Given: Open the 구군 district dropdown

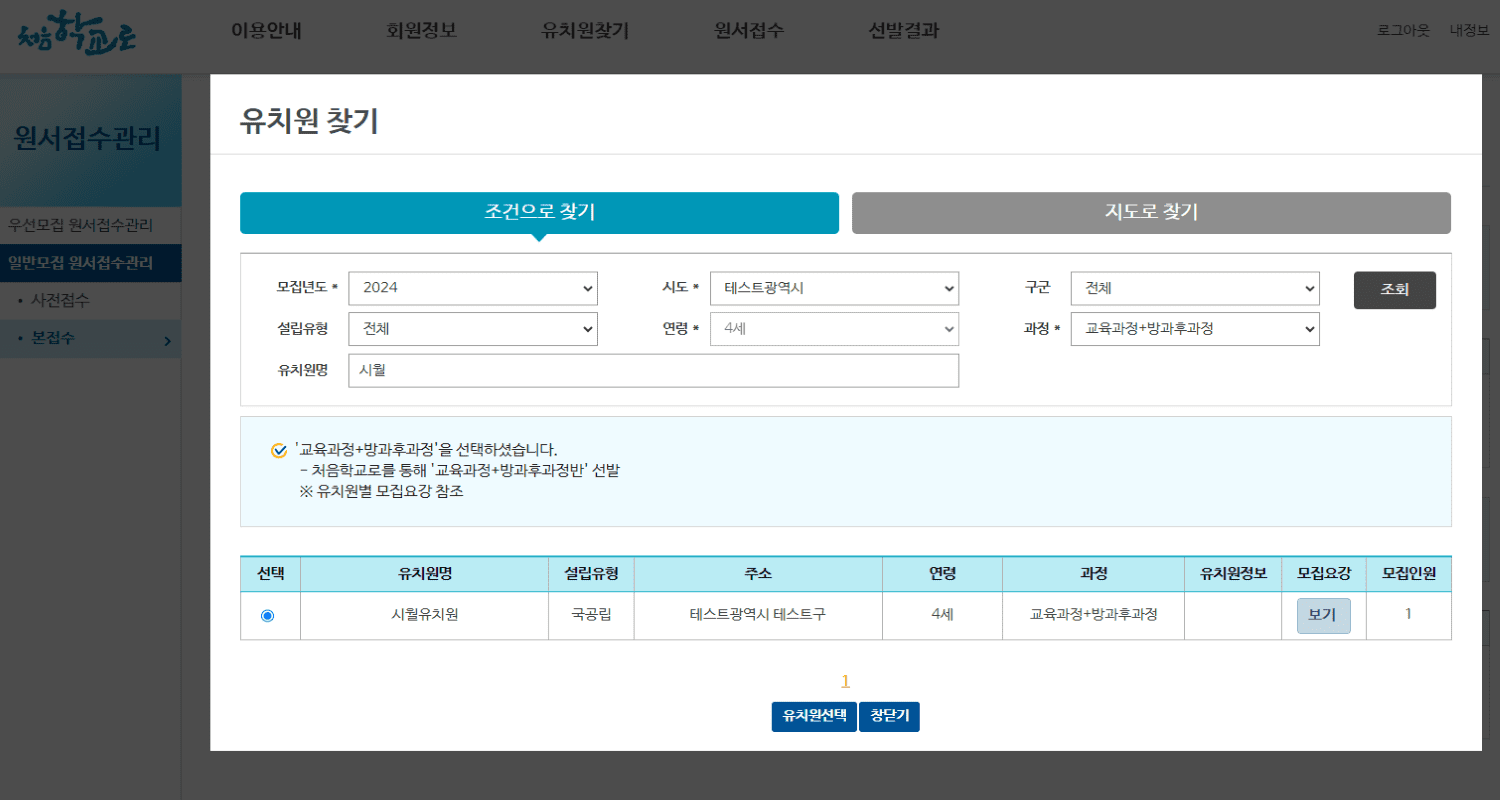Looking at the screenshot, I should 1194,288.
